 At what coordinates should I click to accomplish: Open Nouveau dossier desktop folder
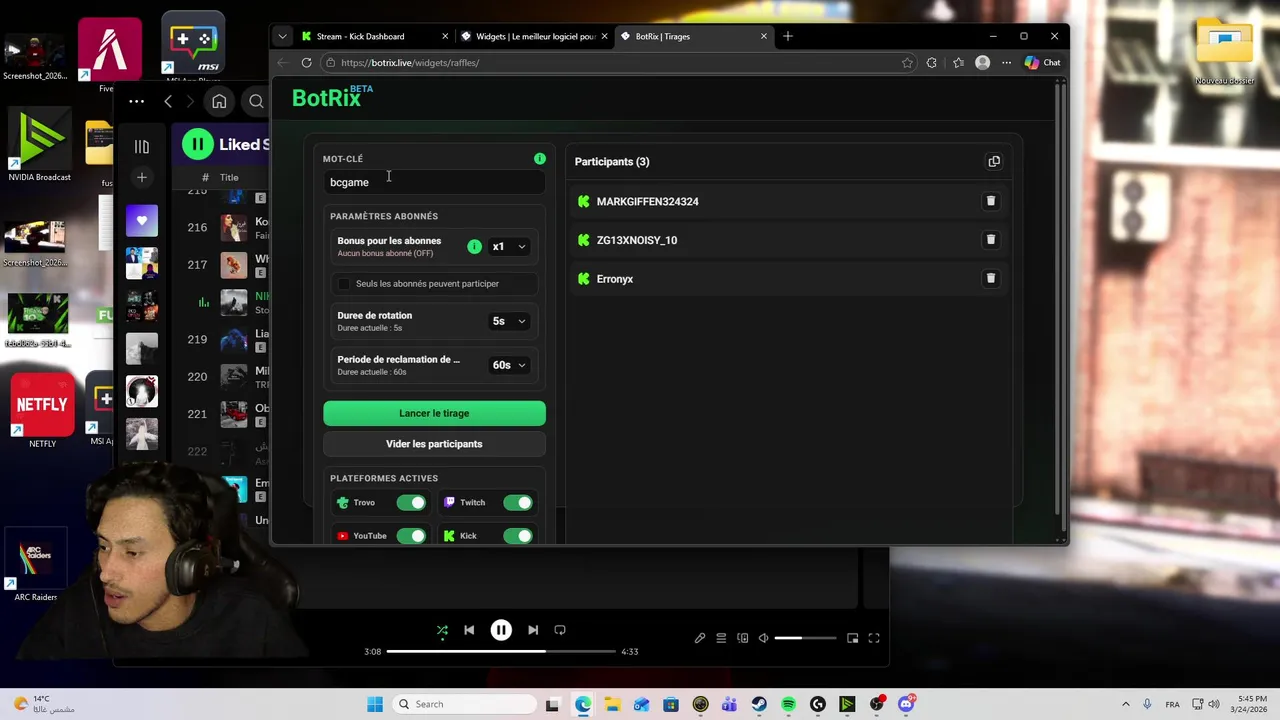[1224, 50]
